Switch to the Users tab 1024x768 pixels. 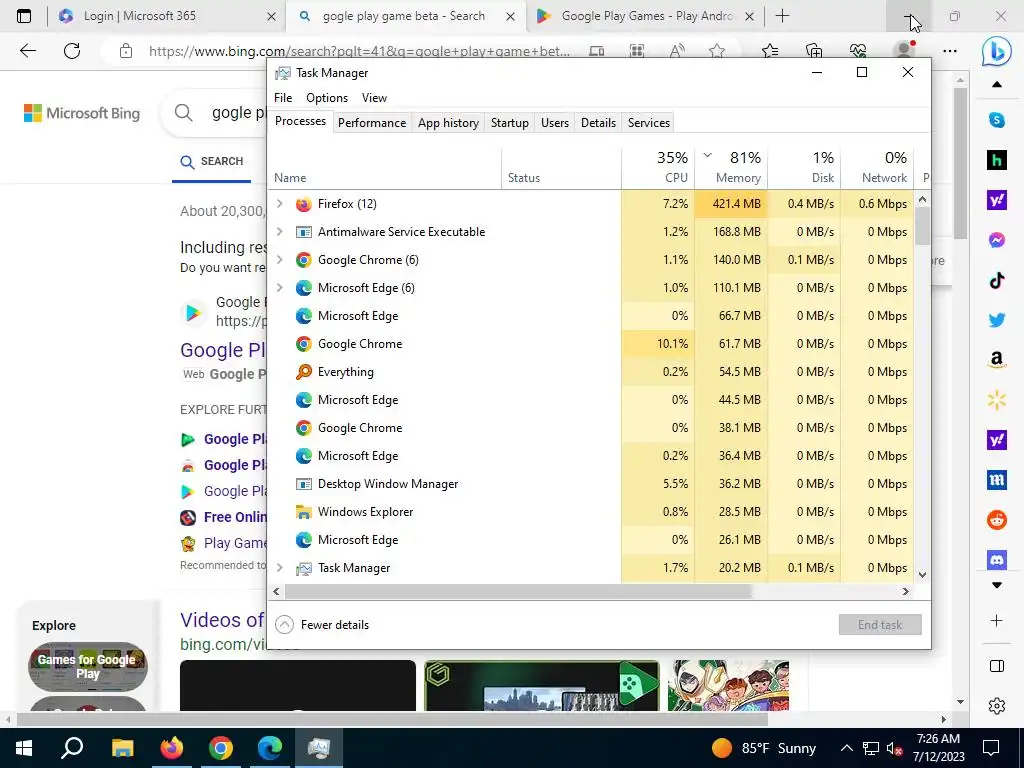(554, 123)
